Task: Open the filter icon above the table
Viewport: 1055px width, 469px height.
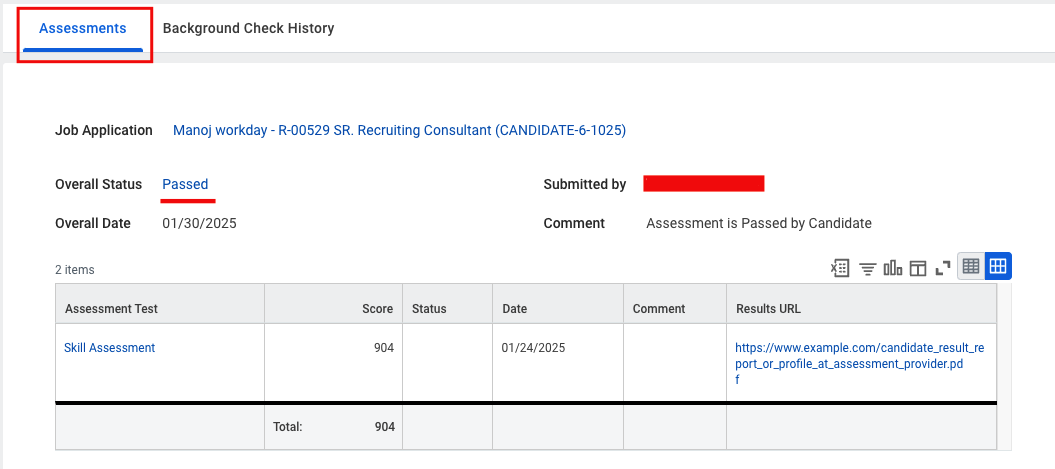Action: (868, 268)
